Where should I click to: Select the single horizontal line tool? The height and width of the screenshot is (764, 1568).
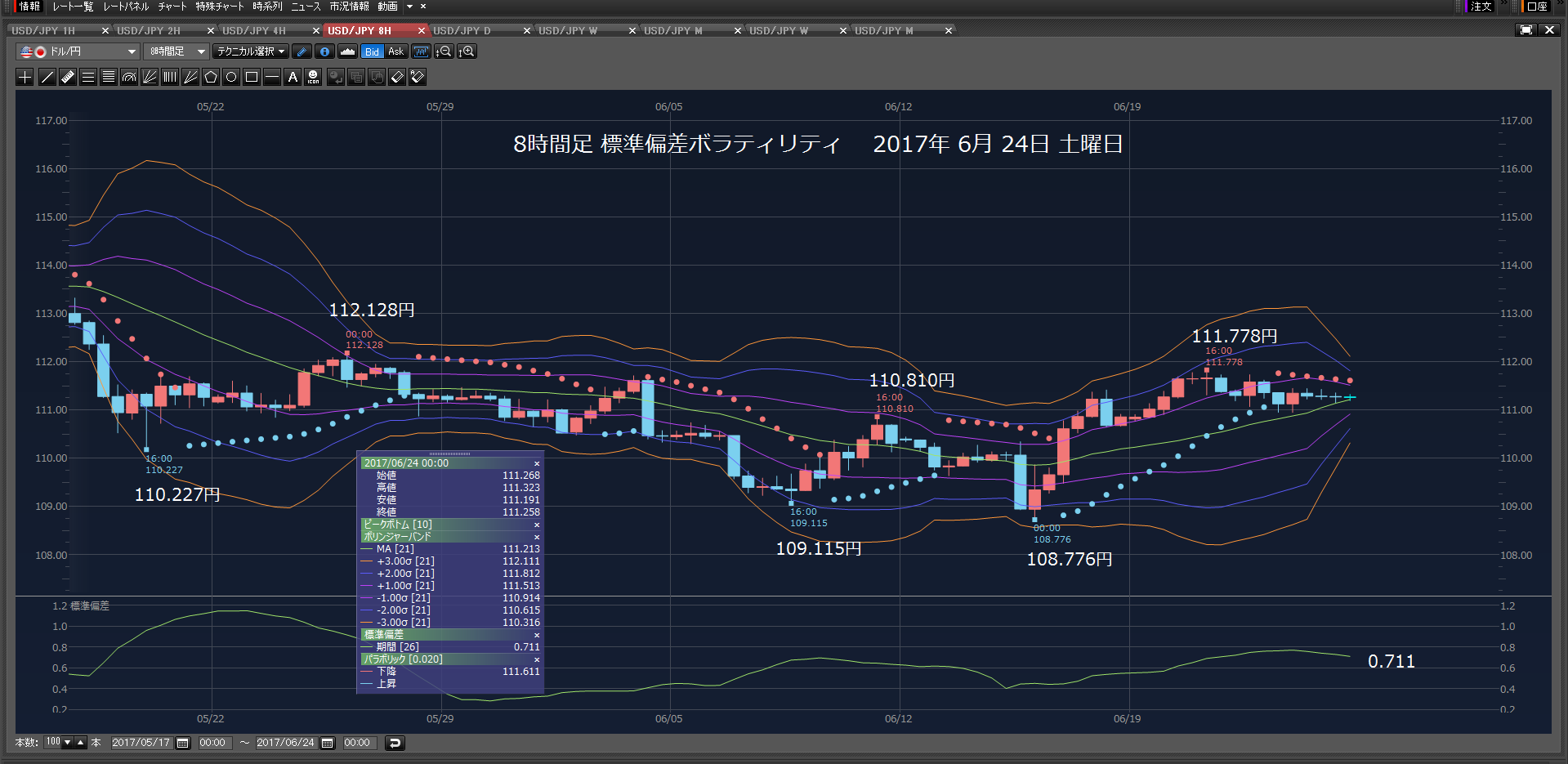(x=272, y=77)
